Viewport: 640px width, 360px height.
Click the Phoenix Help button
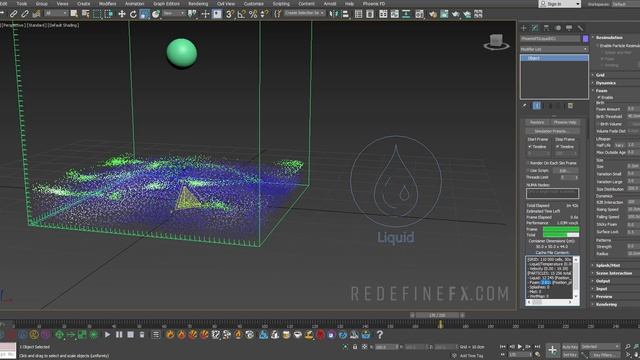tap(565, 122)
